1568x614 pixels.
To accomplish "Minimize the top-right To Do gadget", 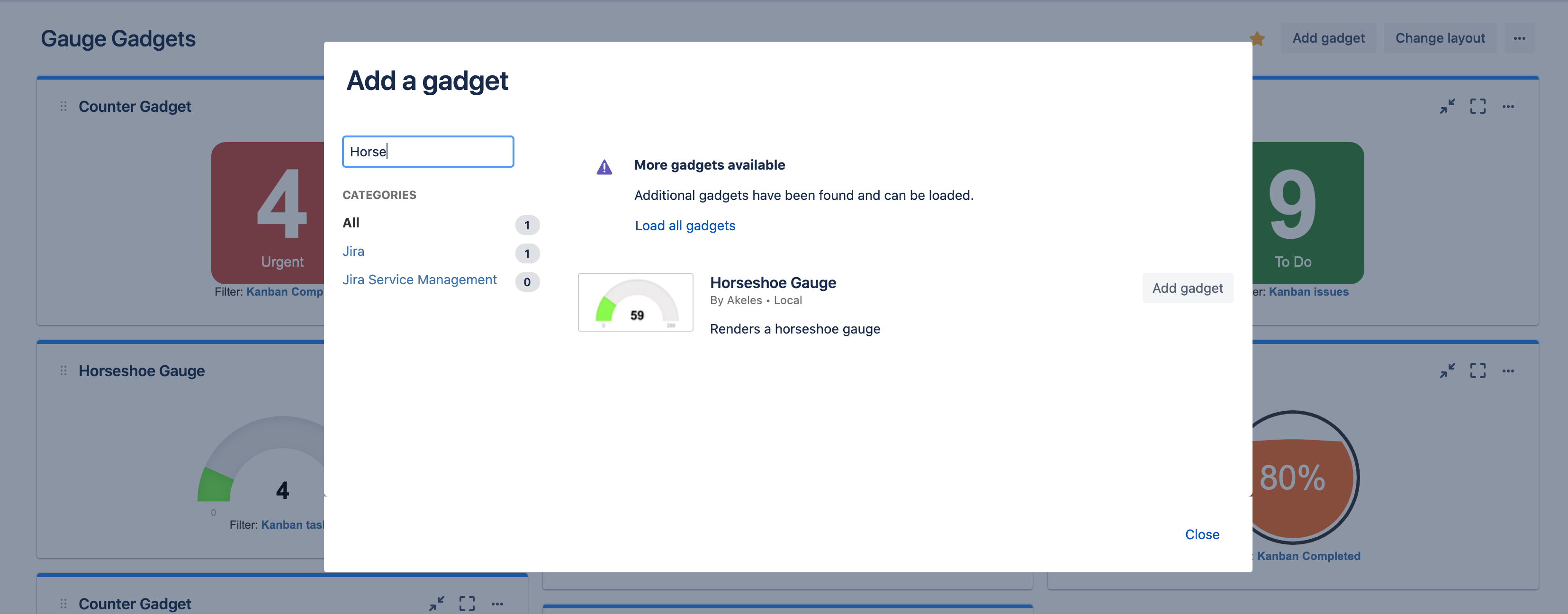I will [1447, 107].
